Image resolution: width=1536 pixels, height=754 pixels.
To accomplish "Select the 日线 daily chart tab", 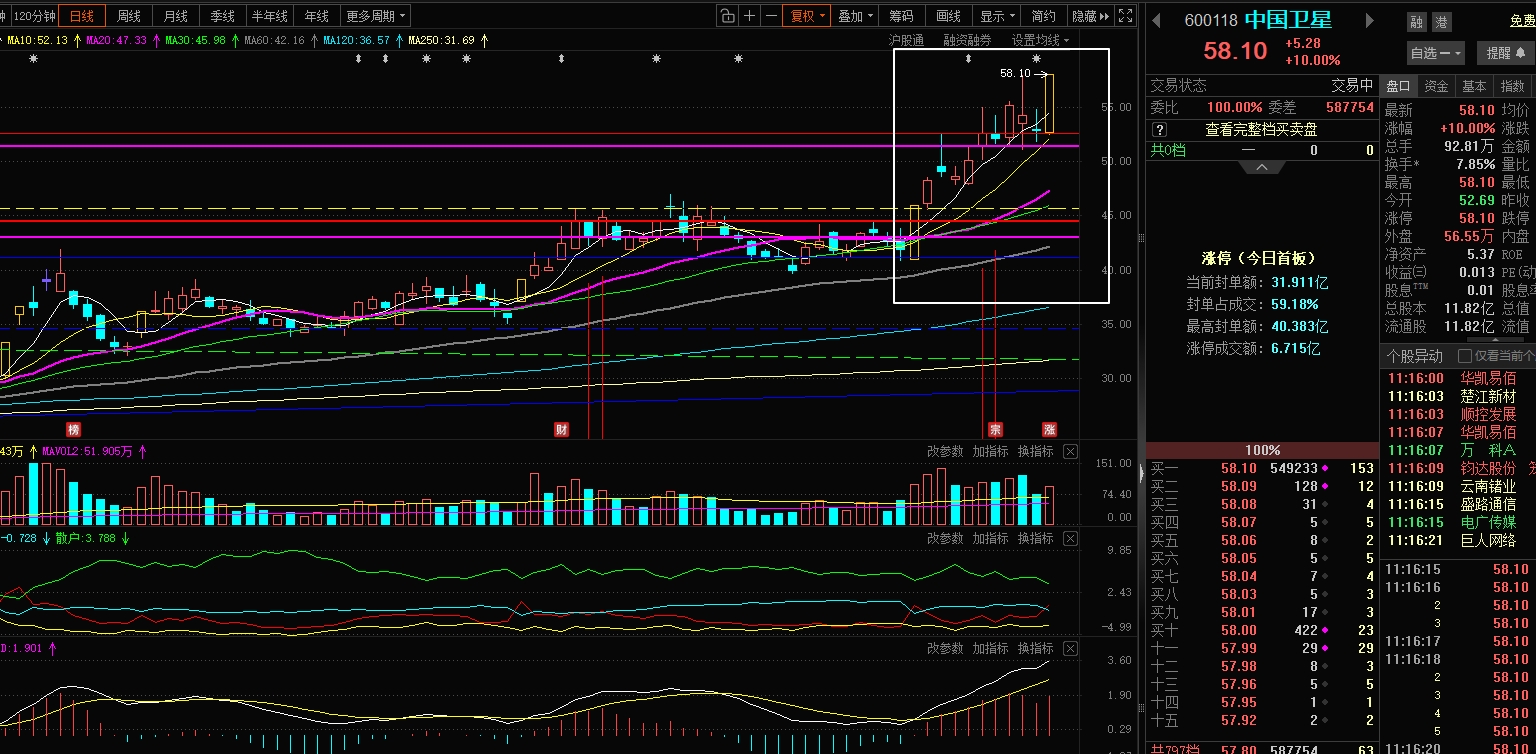I will tap(82, 16).
